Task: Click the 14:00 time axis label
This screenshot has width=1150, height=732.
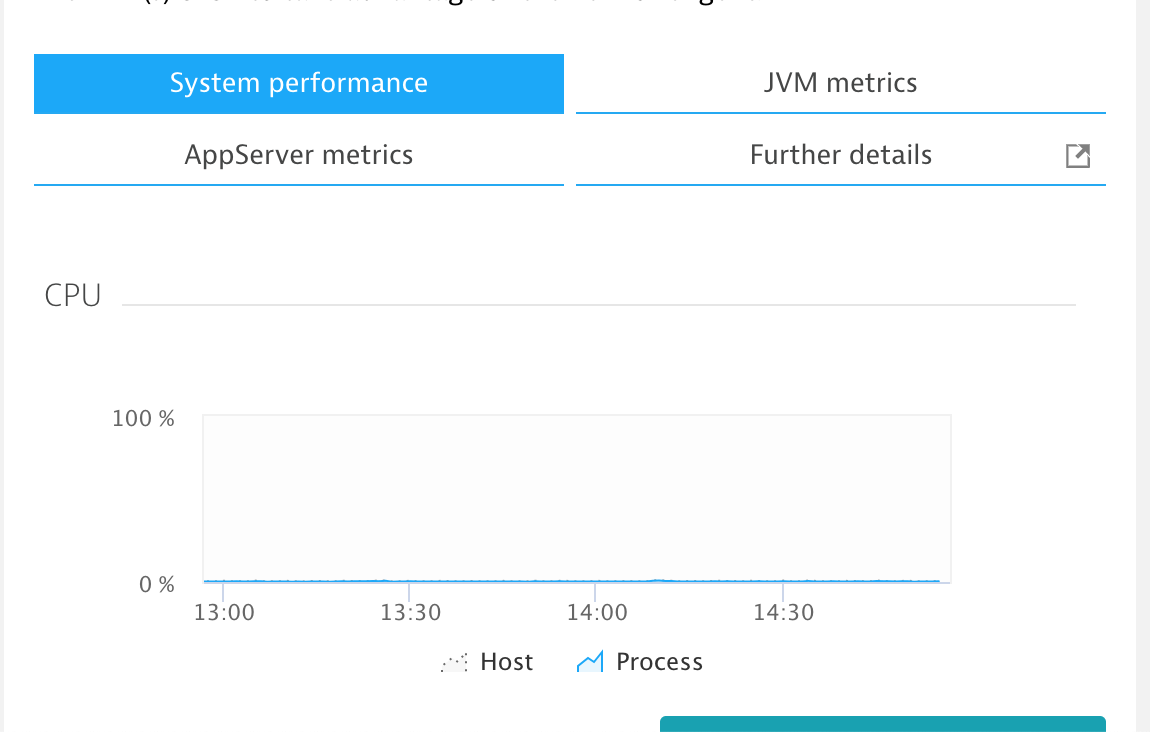Action: point(597,612)
